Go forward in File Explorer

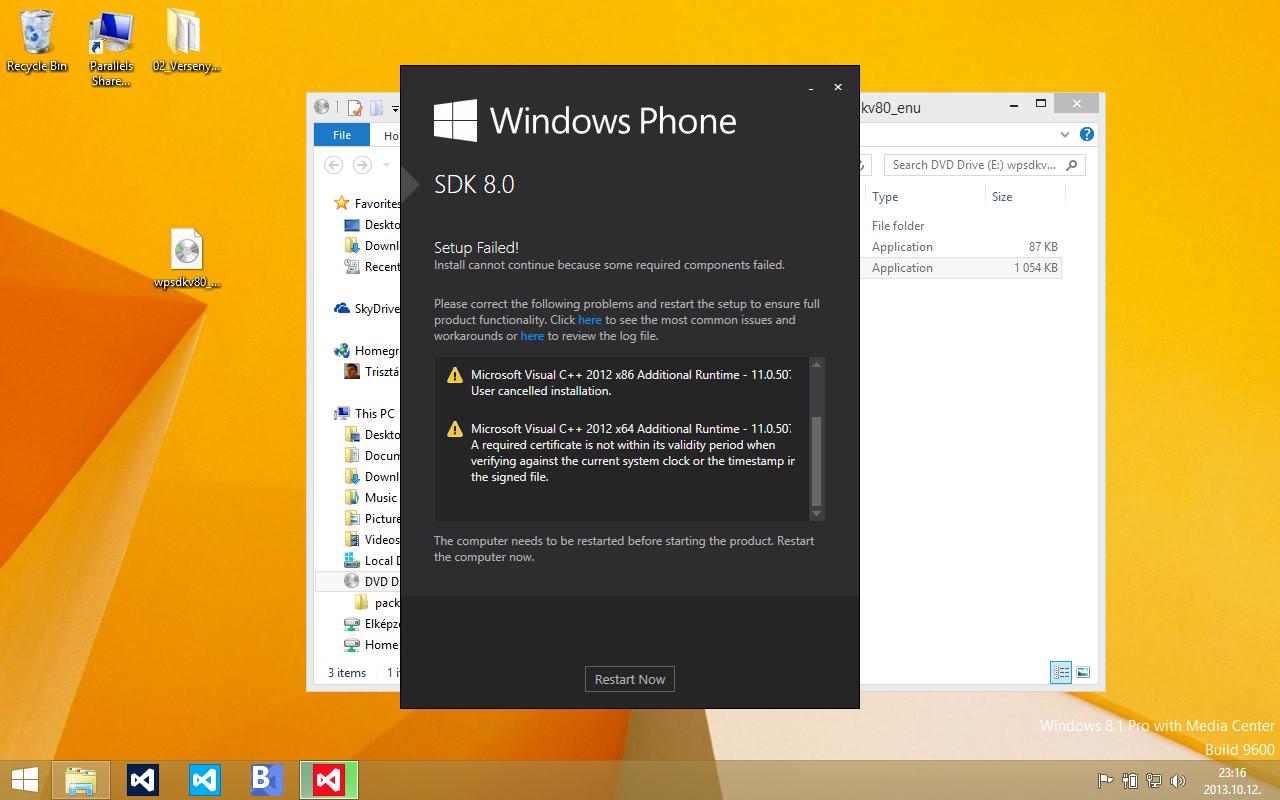[x=362, y=165]
